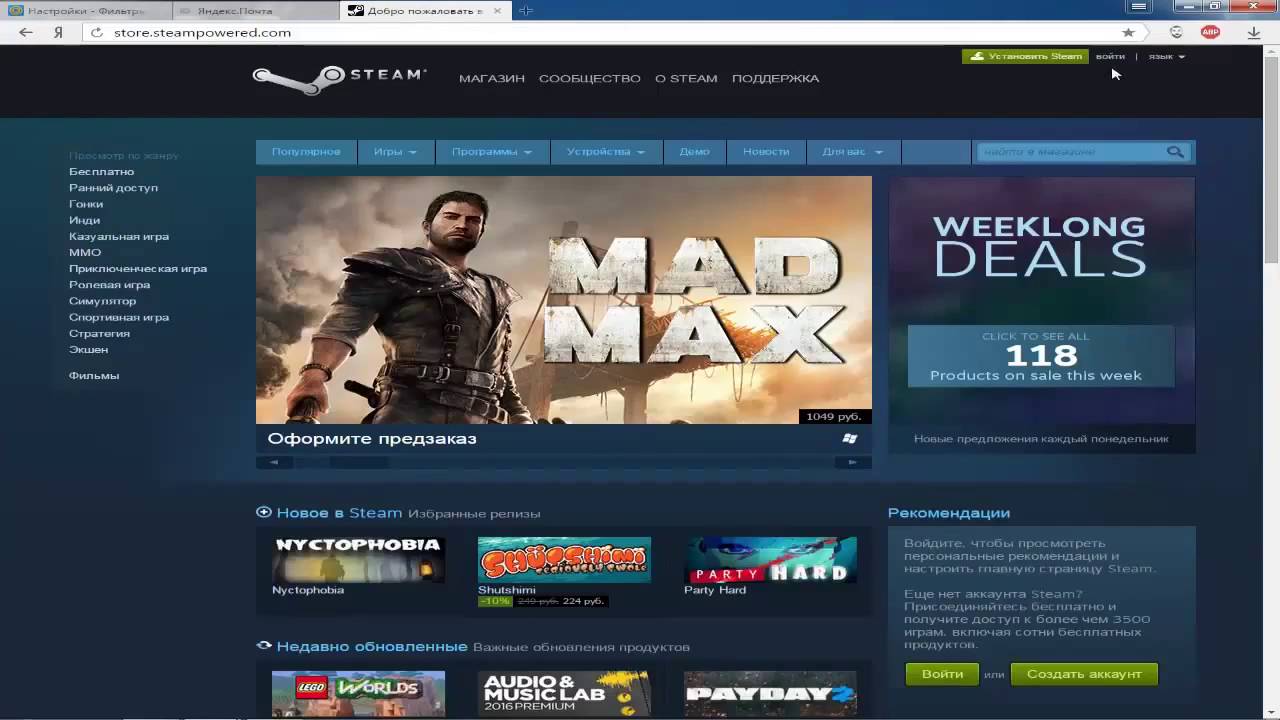Open the Shutshimi game thumbnail
This screenshot has width=1280, height=720.
(564, 560)
